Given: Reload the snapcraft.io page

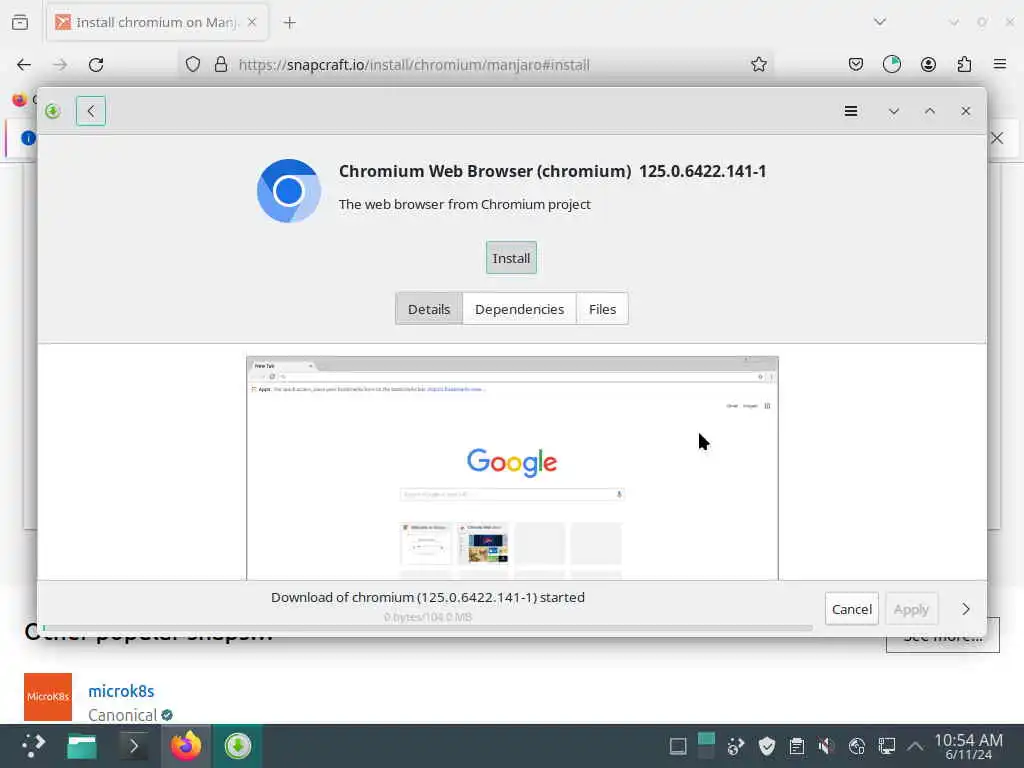Looking at the screenshot, I should click(96, 64).
